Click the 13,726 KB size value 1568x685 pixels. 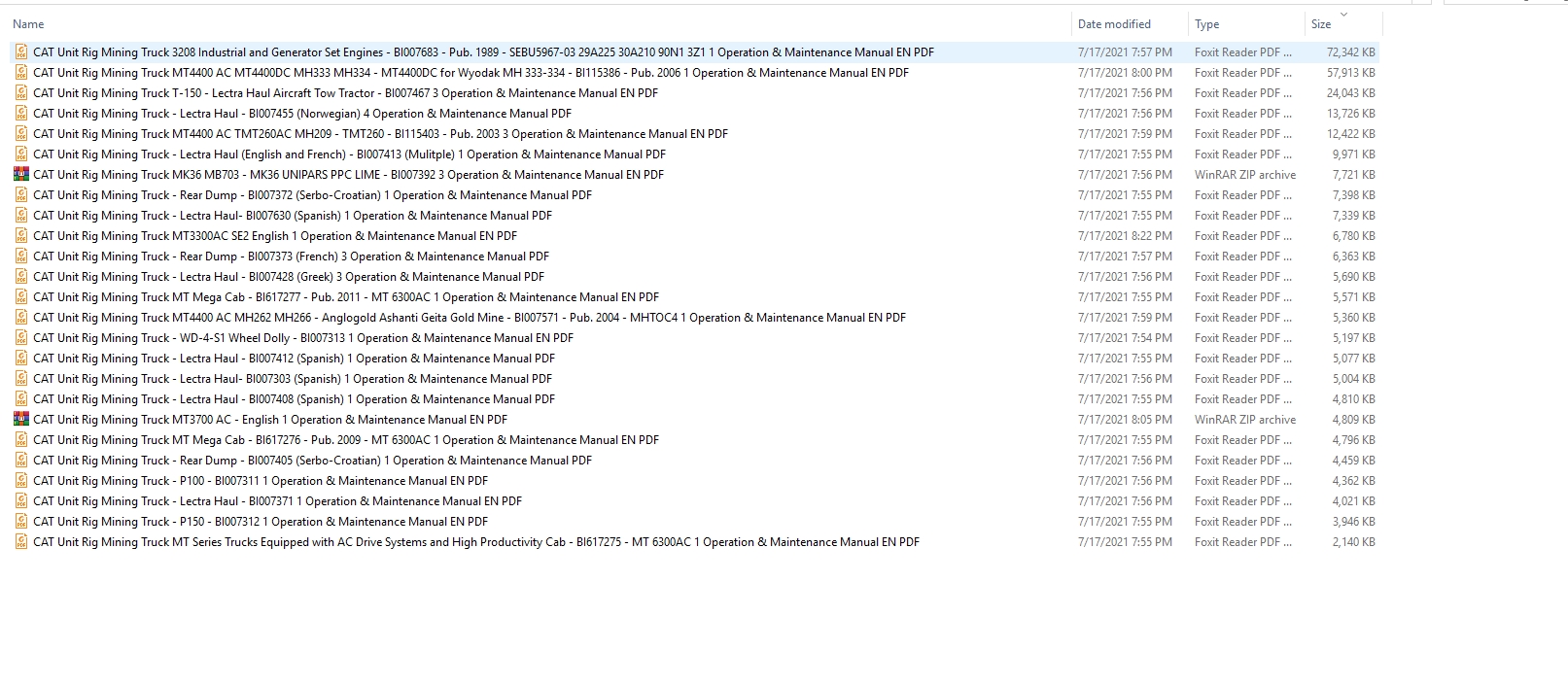coord(1351,114)
